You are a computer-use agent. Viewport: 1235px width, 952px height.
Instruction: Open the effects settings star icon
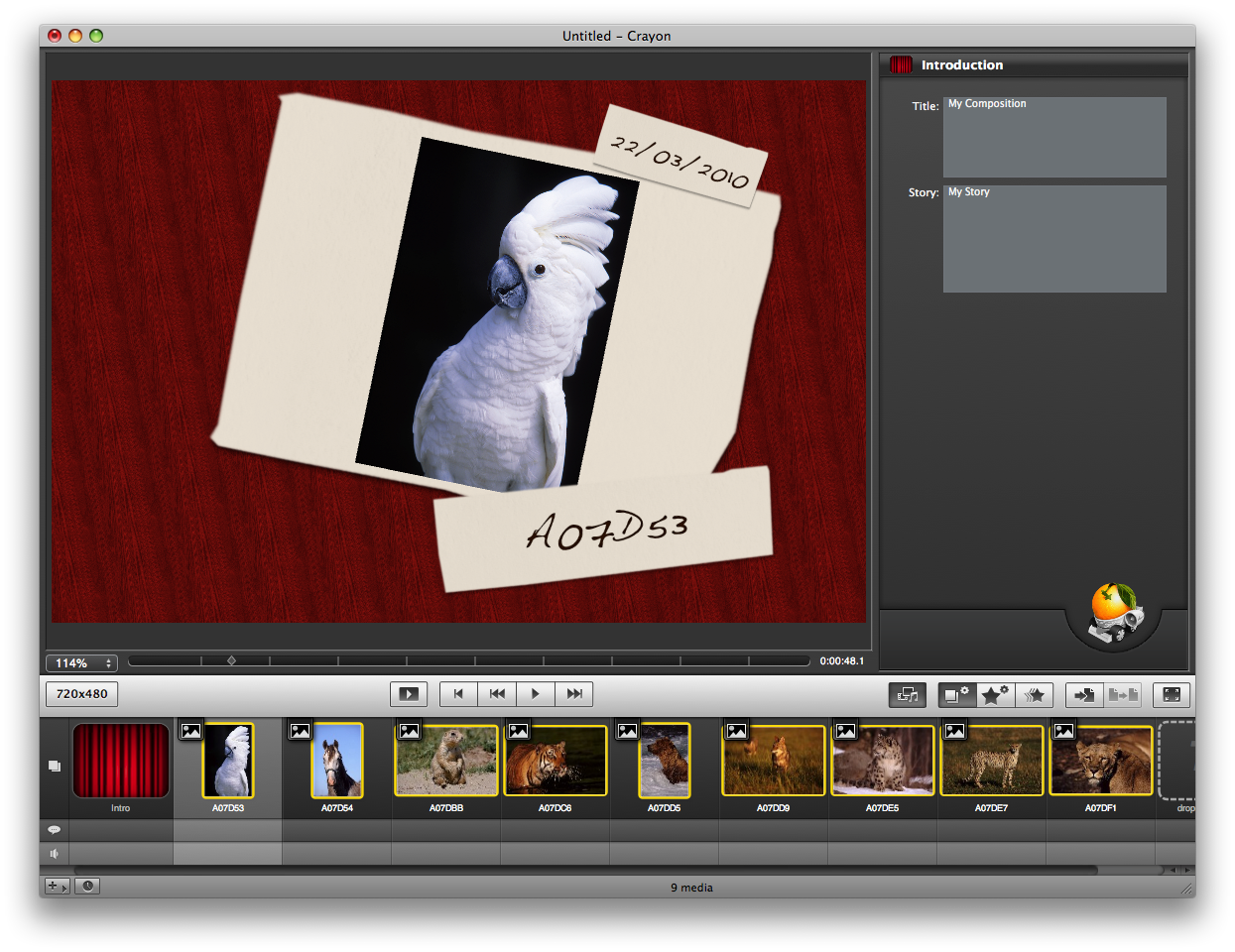(x=995, y=695)
